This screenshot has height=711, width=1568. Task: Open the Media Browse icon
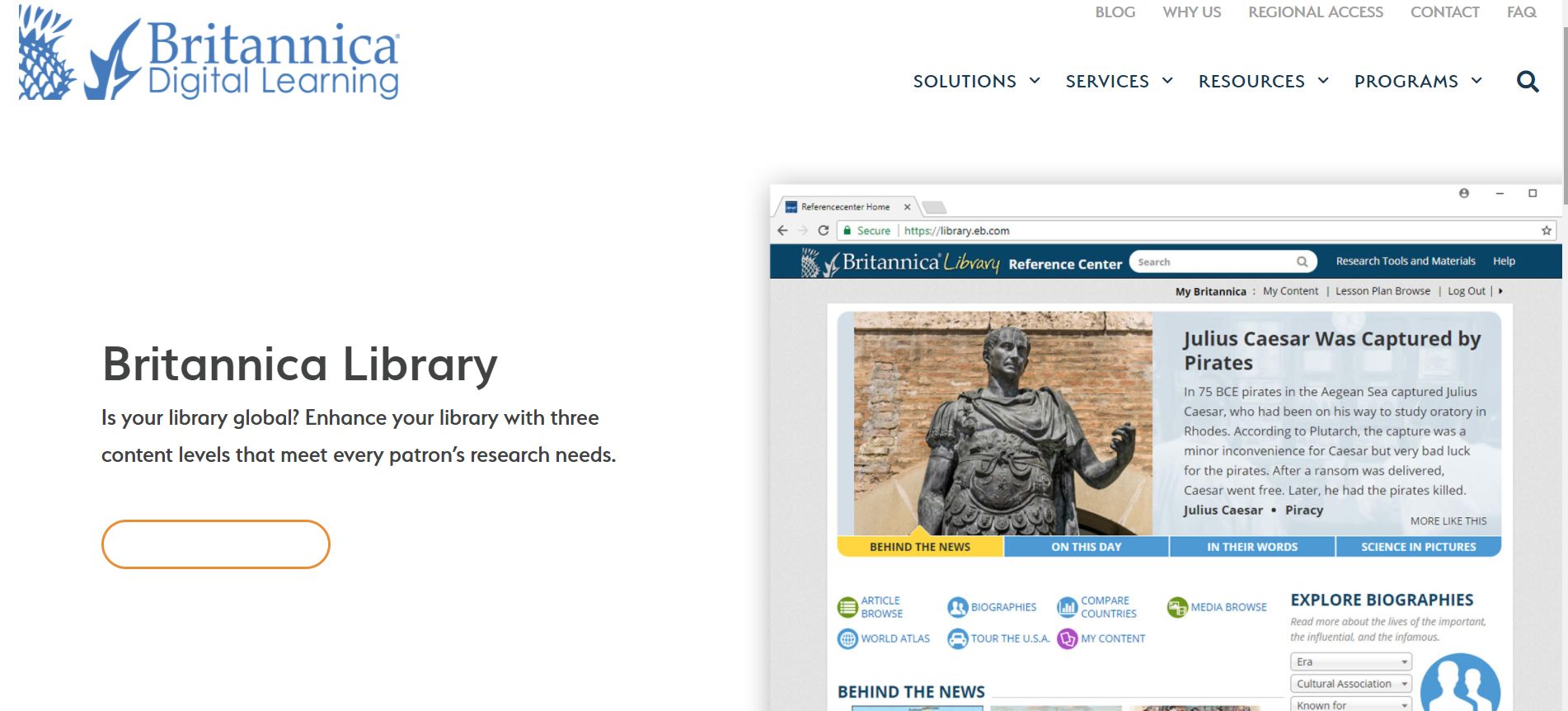click(x=1177, y=608)
